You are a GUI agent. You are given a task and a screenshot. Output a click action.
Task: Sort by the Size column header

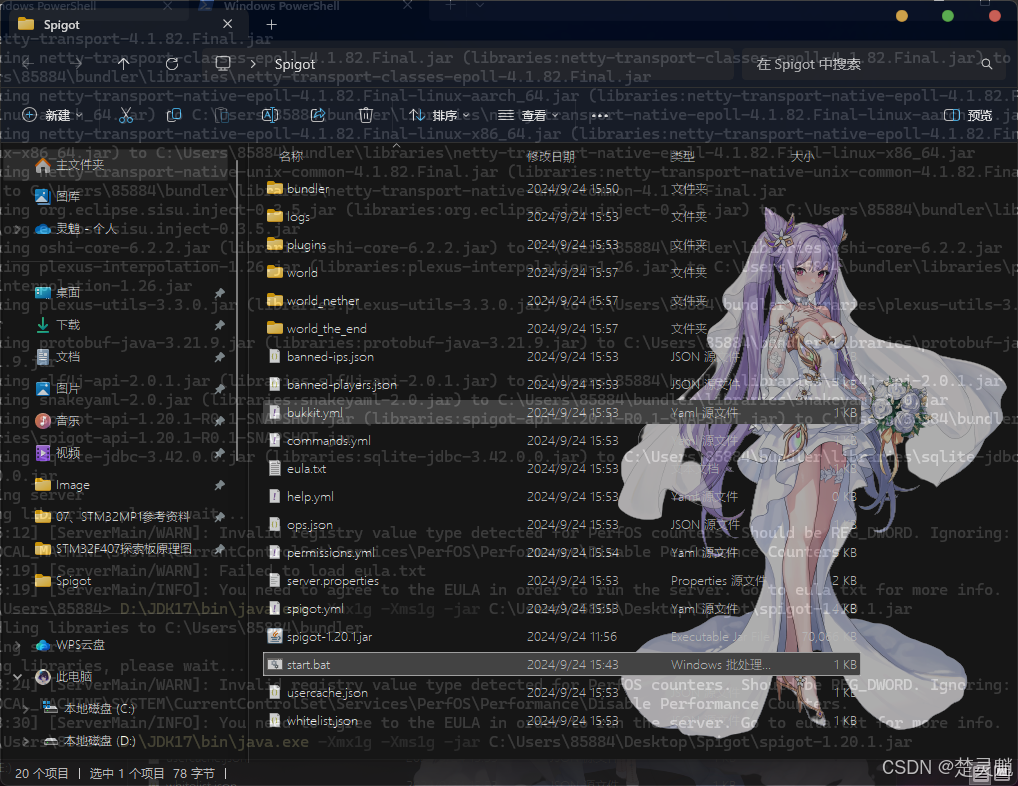click(802, 156)
